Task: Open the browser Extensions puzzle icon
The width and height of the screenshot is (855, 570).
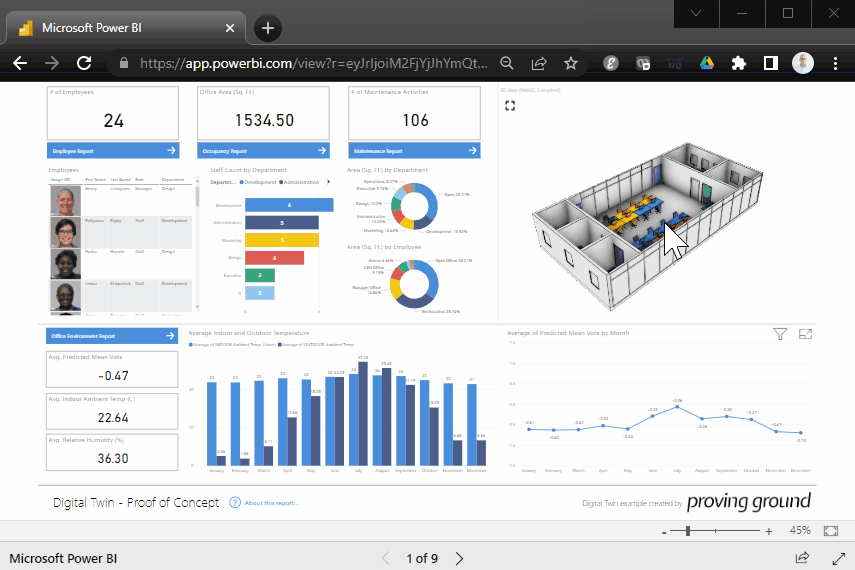Action: [x=739, y=63]
